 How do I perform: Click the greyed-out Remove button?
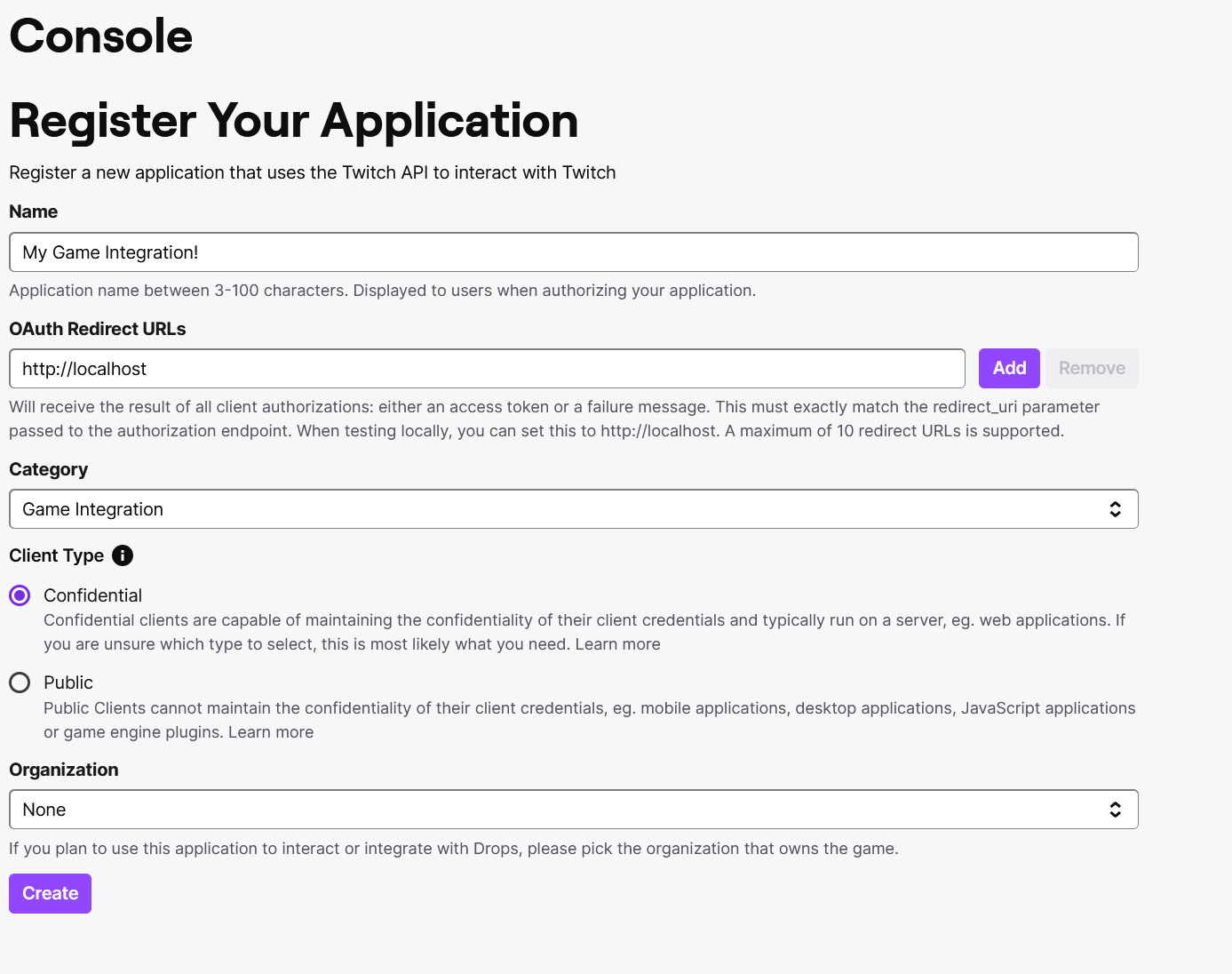point(1092,368)
